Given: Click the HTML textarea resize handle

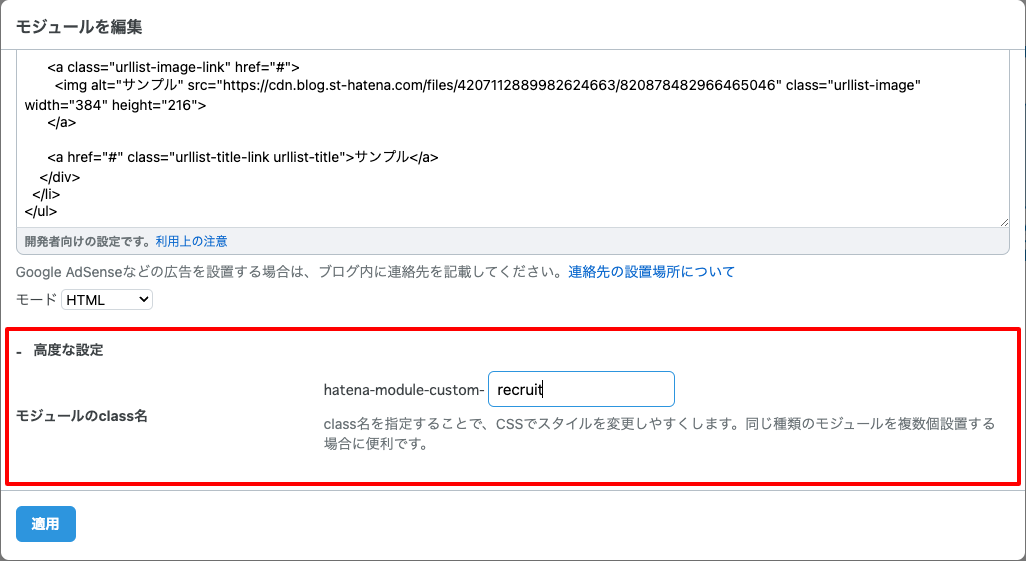Looking at the screenshot, I should (1003, 221).
